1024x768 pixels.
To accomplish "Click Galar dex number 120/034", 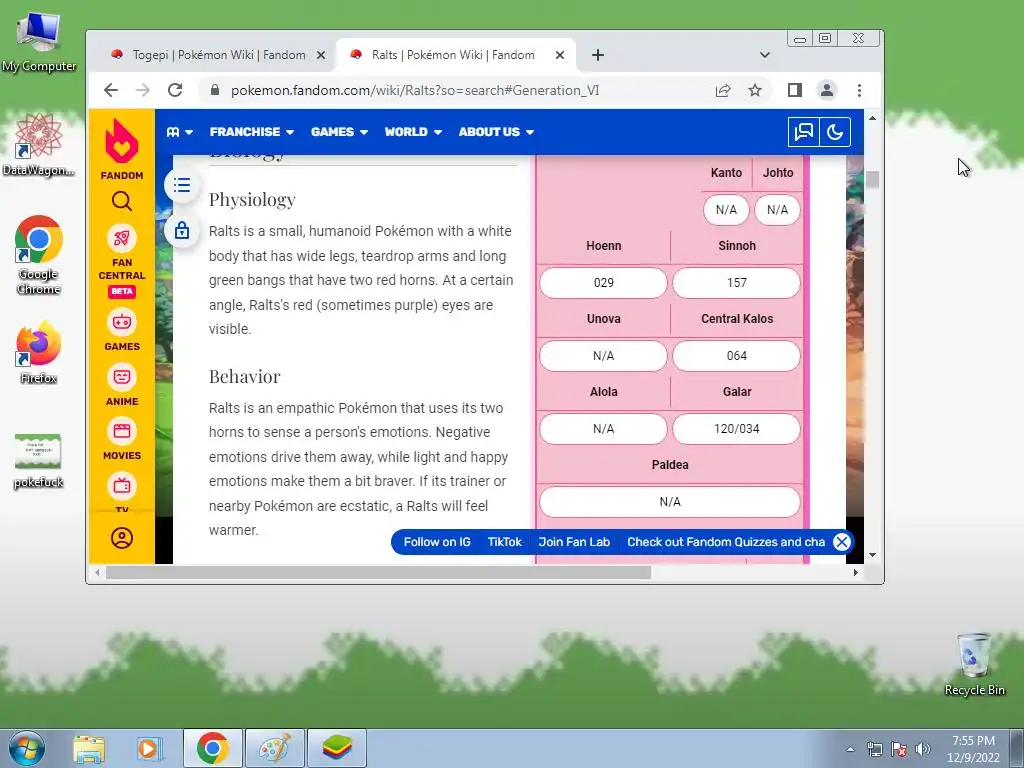I will (737, 429).
